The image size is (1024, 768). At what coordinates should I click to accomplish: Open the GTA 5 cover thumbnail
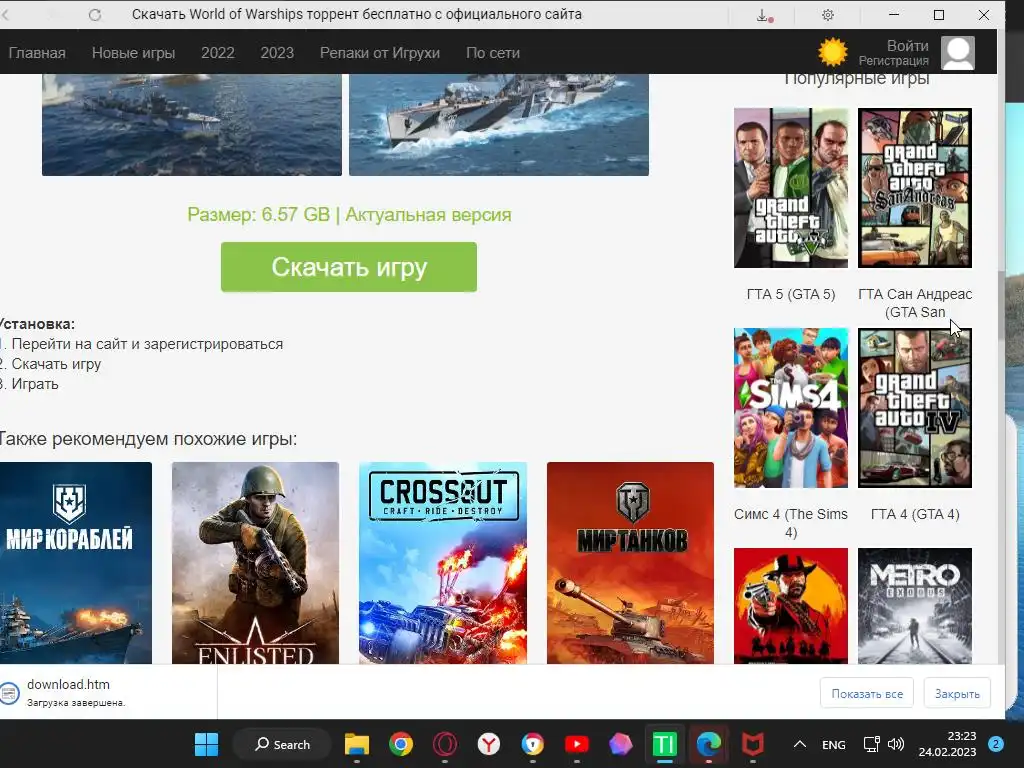(791, 188)
